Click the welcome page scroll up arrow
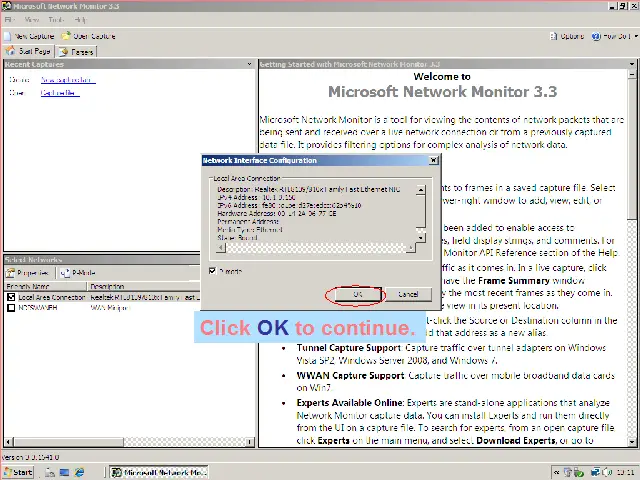The image size is (640, 480). 632,74
